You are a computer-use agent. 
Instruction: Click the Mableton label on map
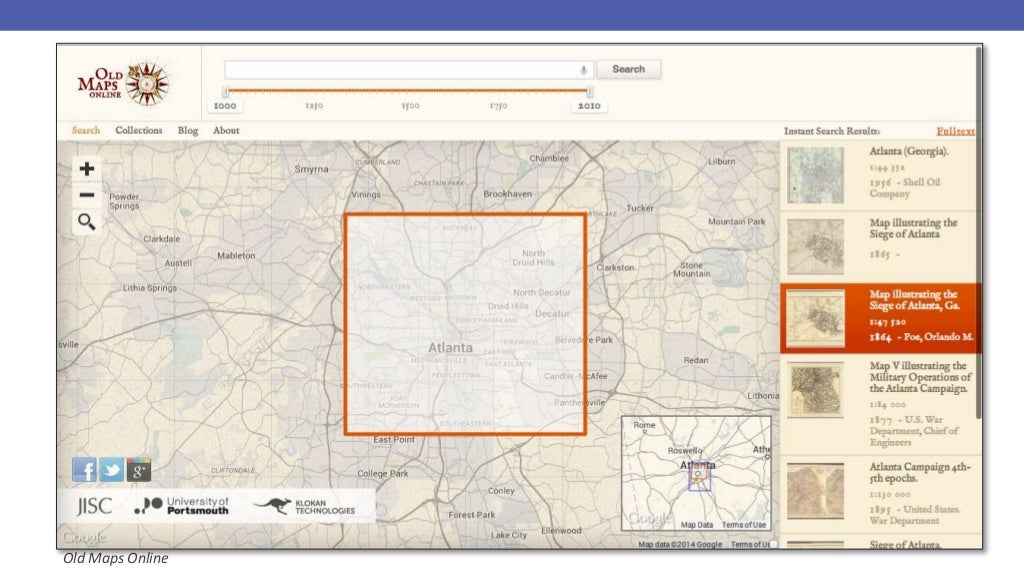click(236, 256)
